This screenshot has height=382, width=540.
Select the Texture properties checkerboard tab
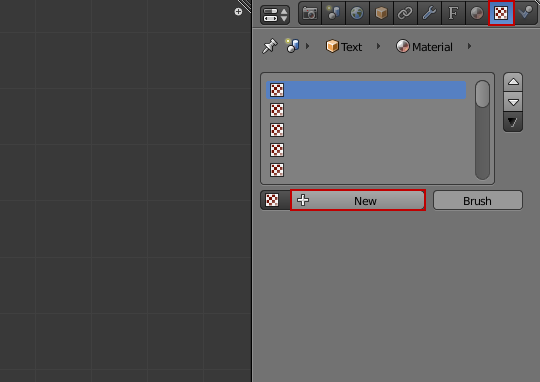click(501, 13)
